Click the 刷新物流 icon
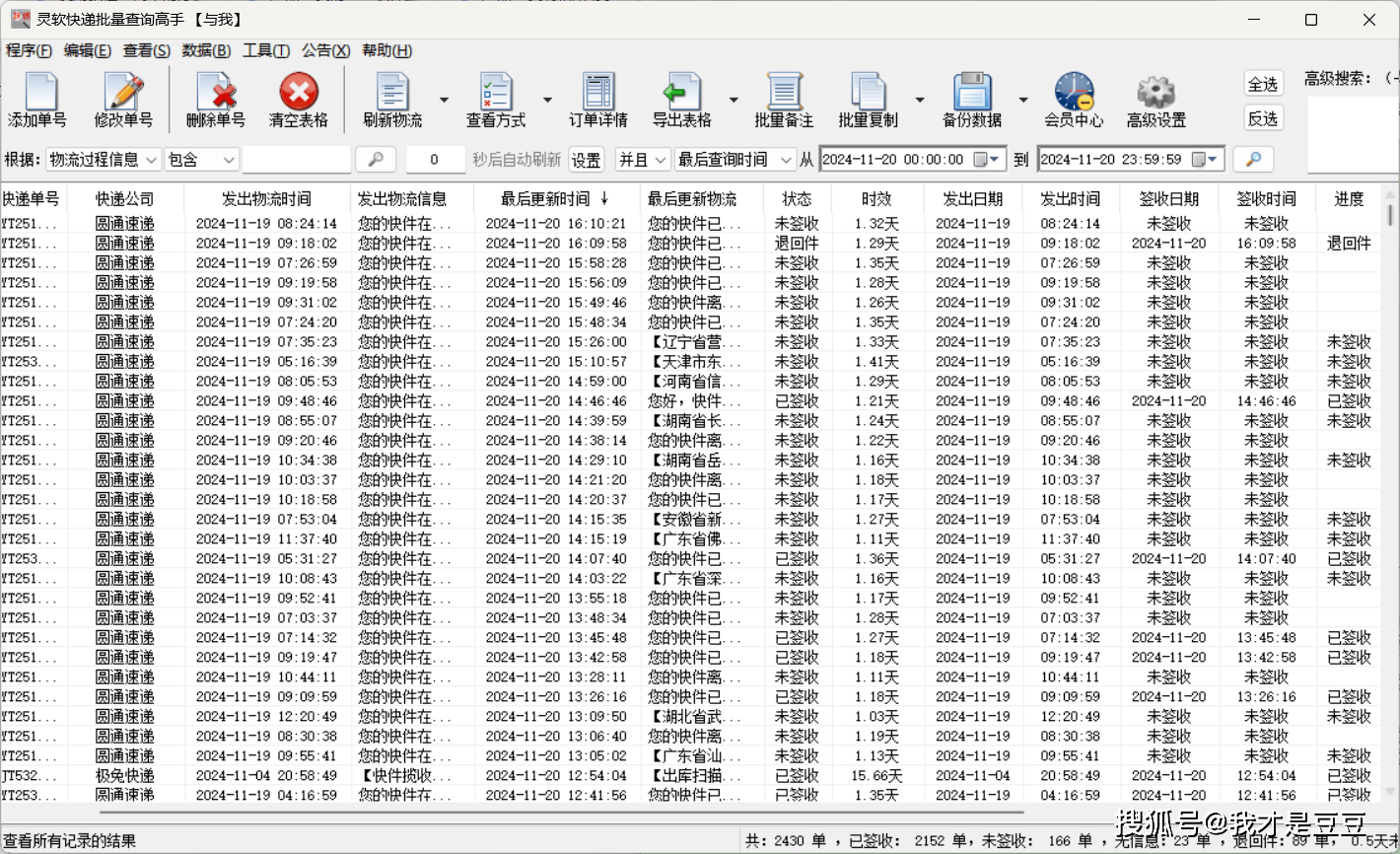 [x=392, y=93]
